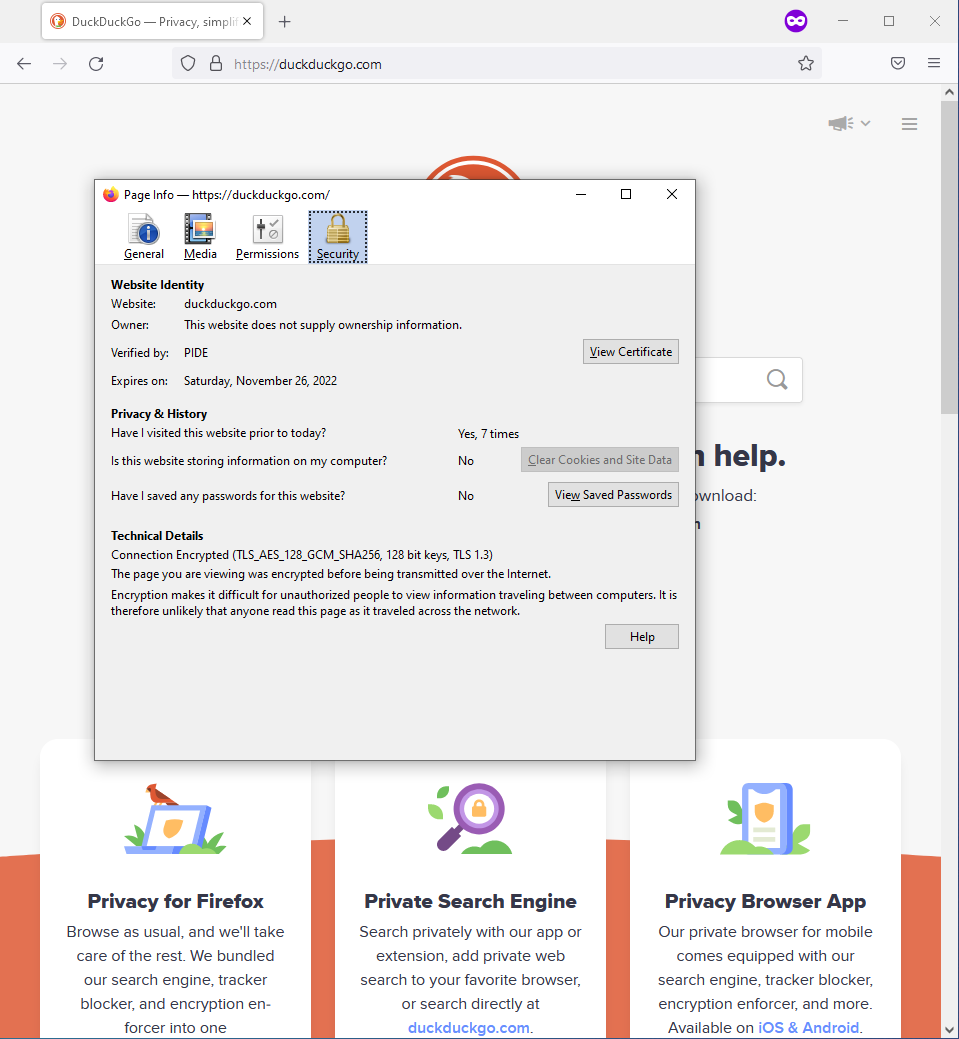The image size is (959, 1039).
Task: Click the search magnifying glass icon
Action: click(776, 380)
